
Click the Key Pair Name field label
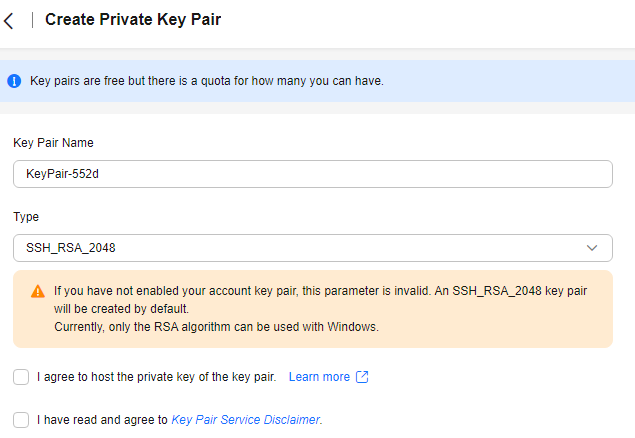pos(53,143)
